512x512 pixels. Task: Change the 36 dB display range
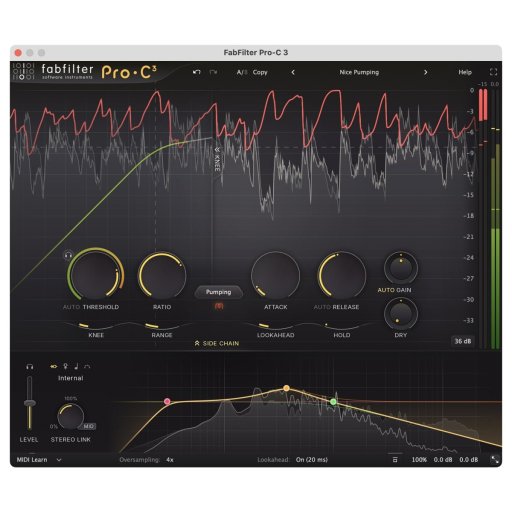tap(463, 341)
